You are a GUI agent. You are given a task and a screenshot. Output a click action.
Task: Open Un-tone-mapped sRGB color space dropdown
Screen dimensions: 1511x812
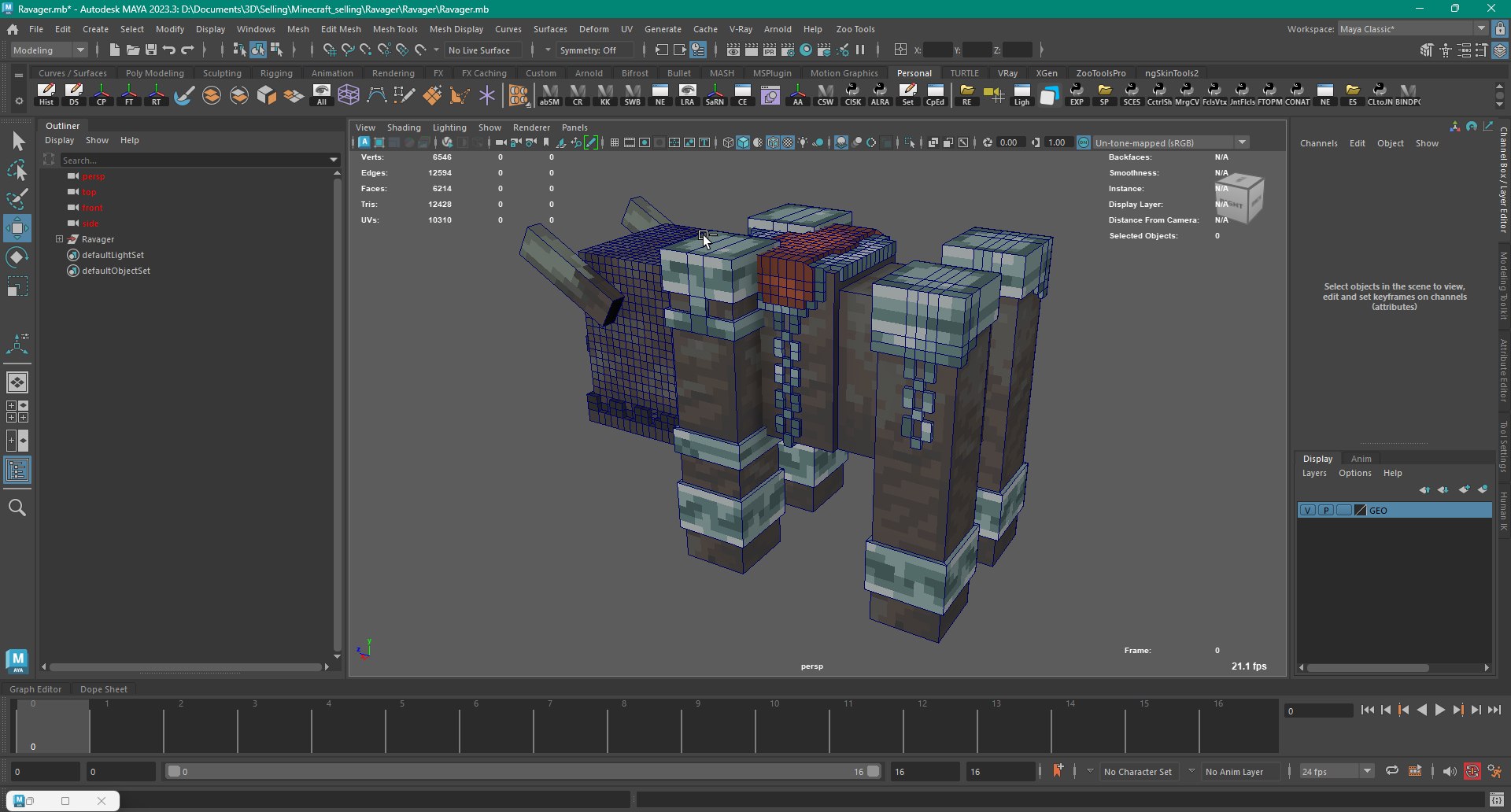(x=1171, y=142)
